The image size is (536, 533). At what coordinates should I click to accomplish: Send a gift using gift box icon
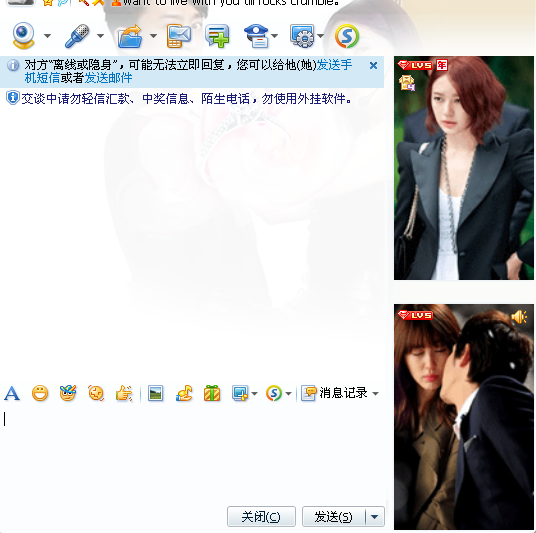click(212, 393)
